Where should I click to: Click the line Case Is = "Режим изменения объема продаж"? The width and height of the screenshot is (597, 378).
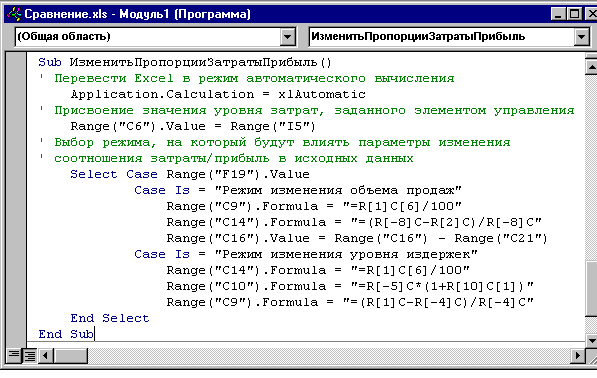pyautogui.click(x=298, y=190)
